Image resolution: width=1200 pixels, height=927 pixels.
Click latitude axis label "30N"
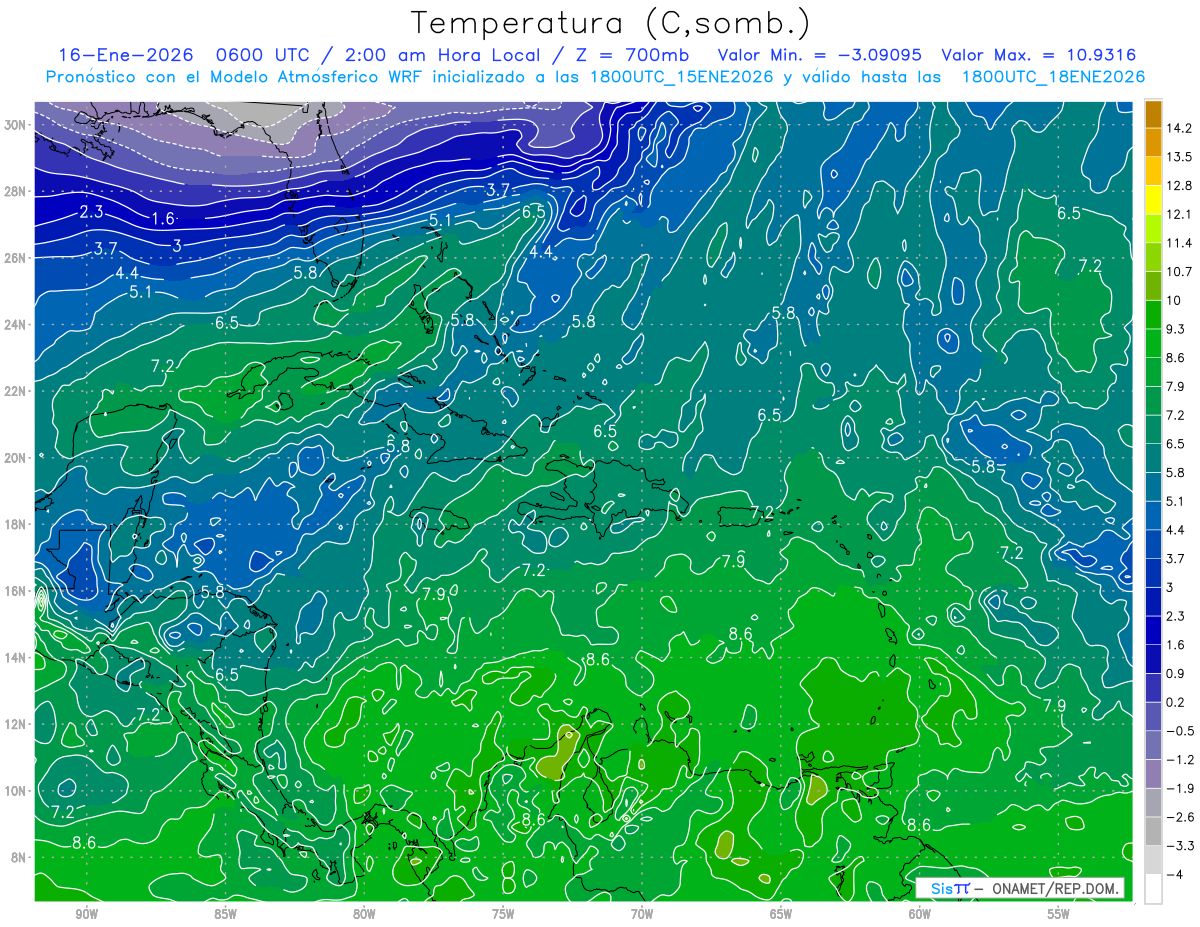pyautogui.click(x=15, y=124)
